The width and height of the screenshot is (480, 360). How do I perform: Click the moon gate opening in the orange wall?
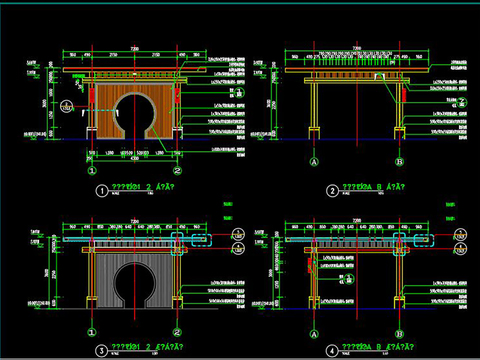135,113
